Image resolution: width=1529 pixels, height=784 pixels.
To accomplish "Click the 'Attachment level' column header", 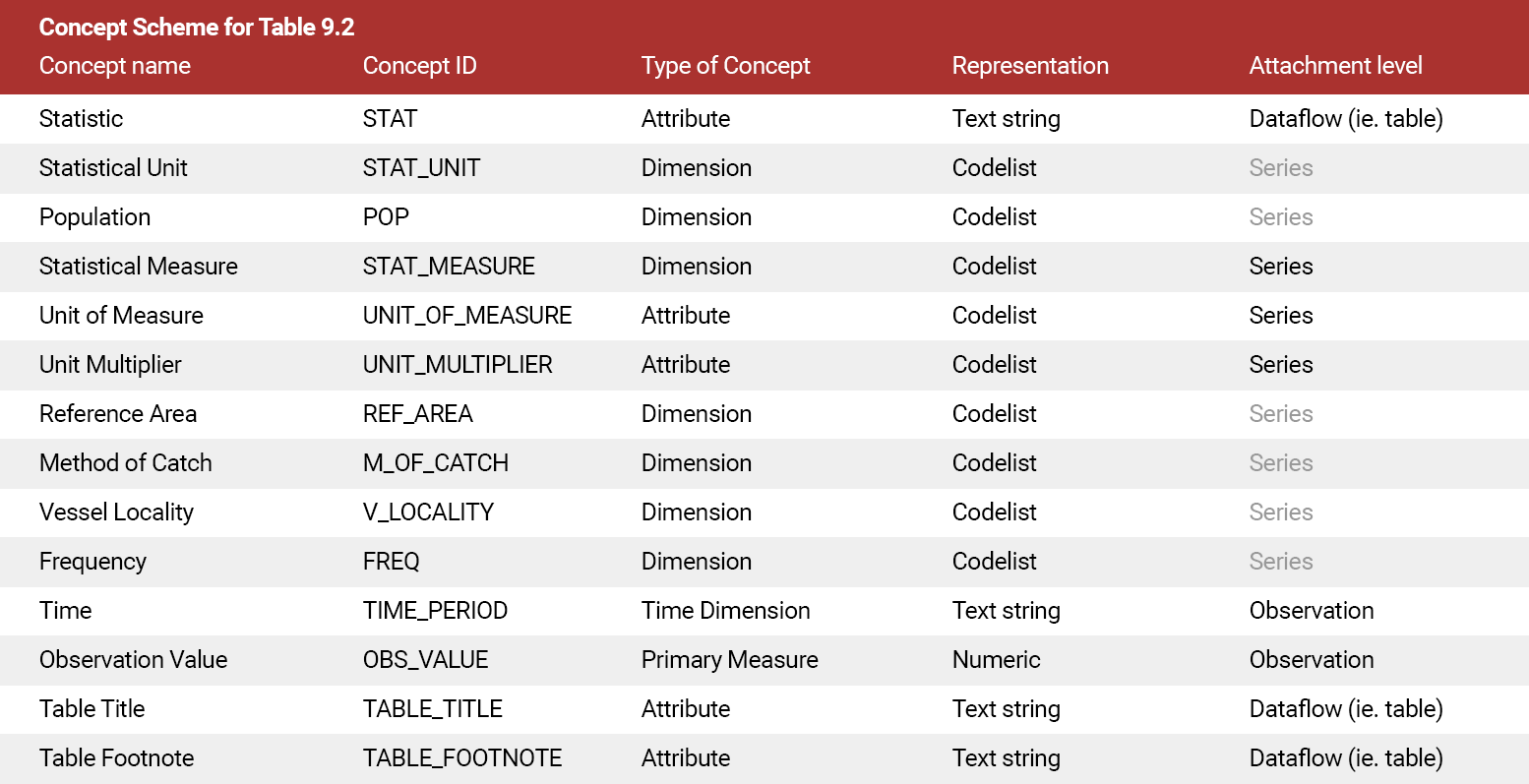I will pyautogui.click(x=1335, y=66).
